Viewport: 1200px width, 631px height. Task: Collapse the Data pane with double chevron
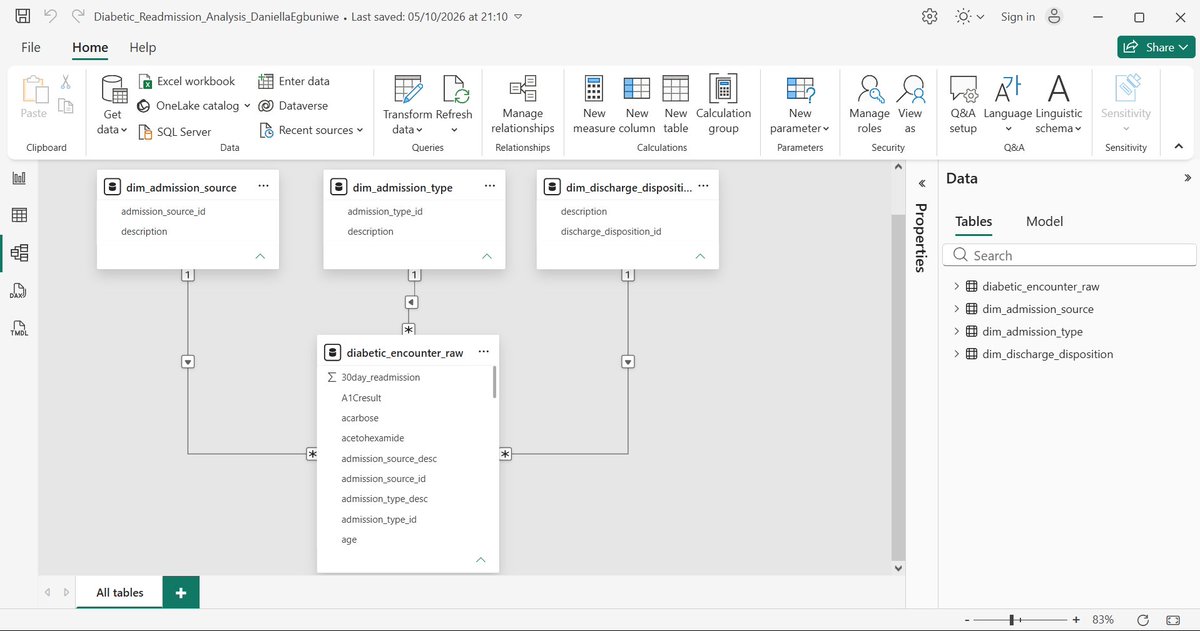(x=1187, y=178)
